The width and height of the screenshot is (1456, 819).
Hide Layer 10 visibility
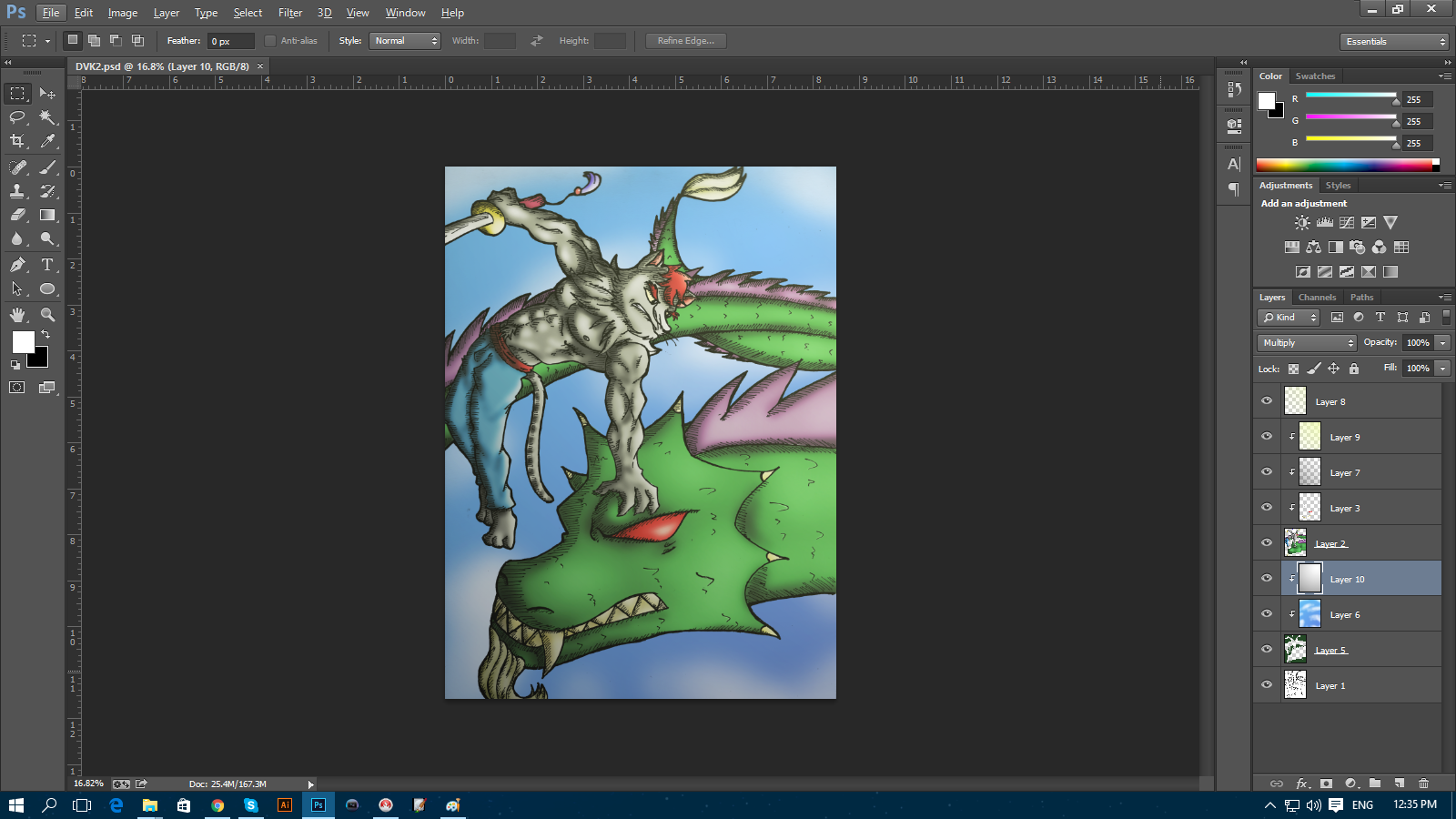(x=1267, y=579)
